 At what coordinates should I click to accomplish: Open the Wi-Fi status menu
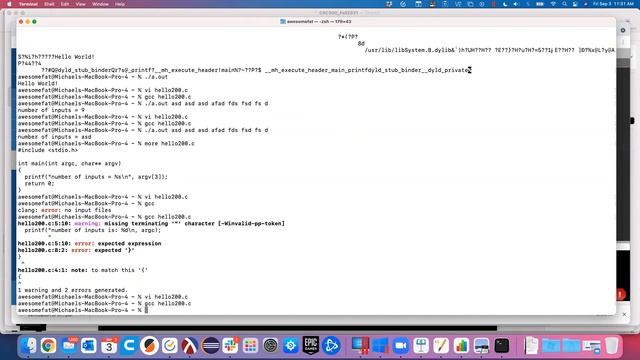553,4
